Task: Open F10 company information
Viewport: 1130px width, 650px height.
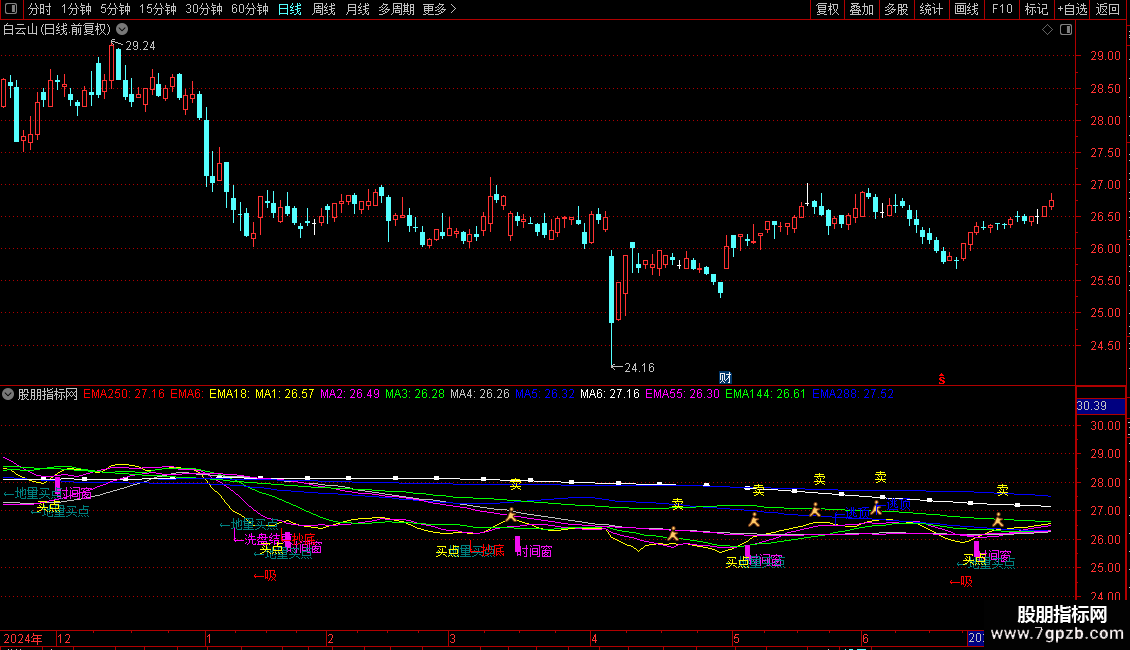Action: tap(1002, 9)
